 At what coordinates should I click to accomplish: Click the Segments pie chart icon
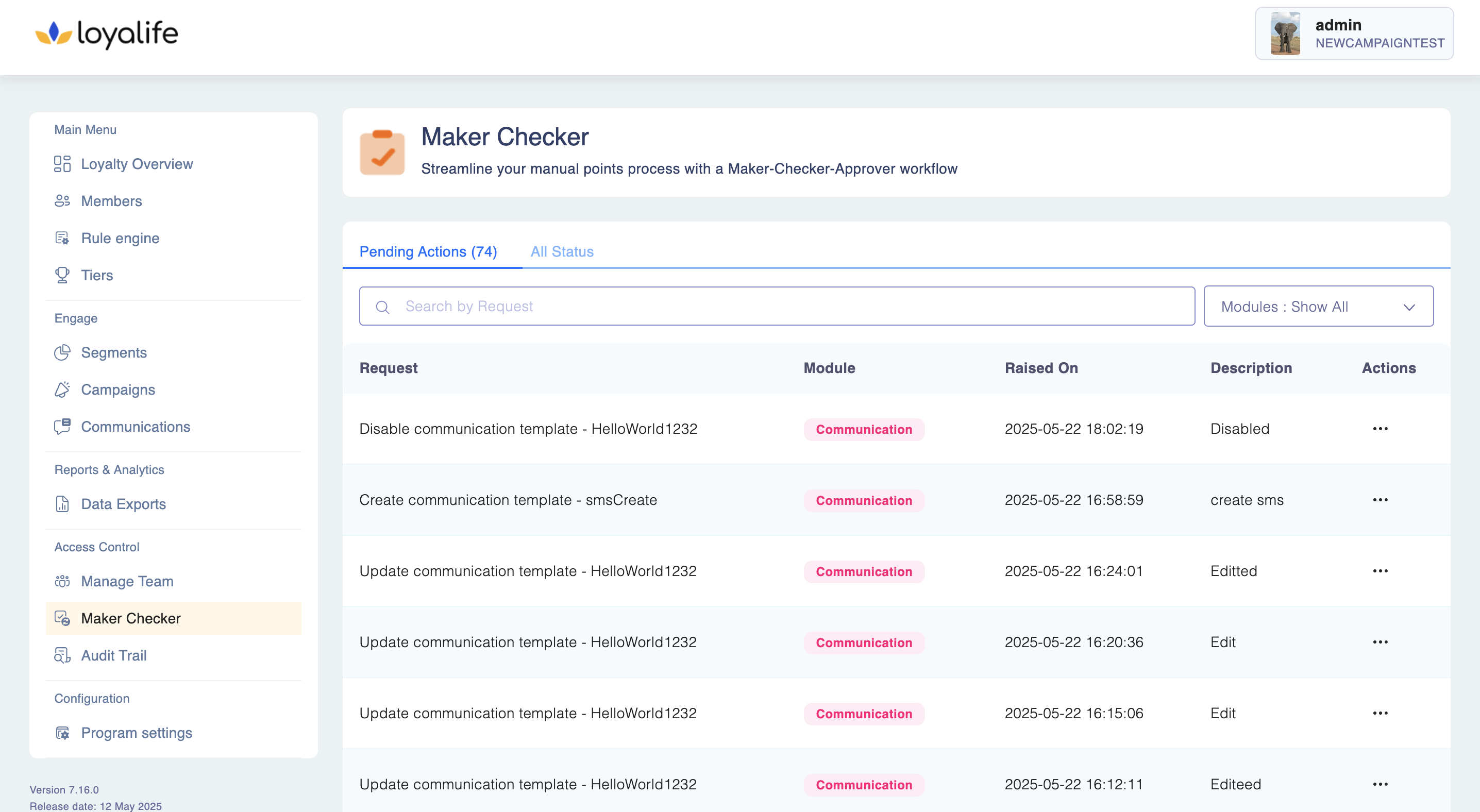coord(62,352)
